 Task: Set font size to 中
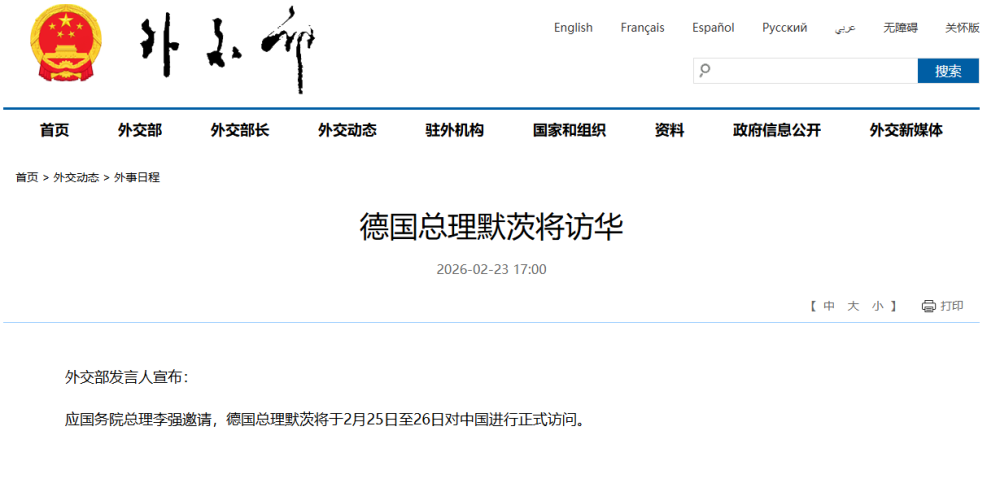point(829,306)
